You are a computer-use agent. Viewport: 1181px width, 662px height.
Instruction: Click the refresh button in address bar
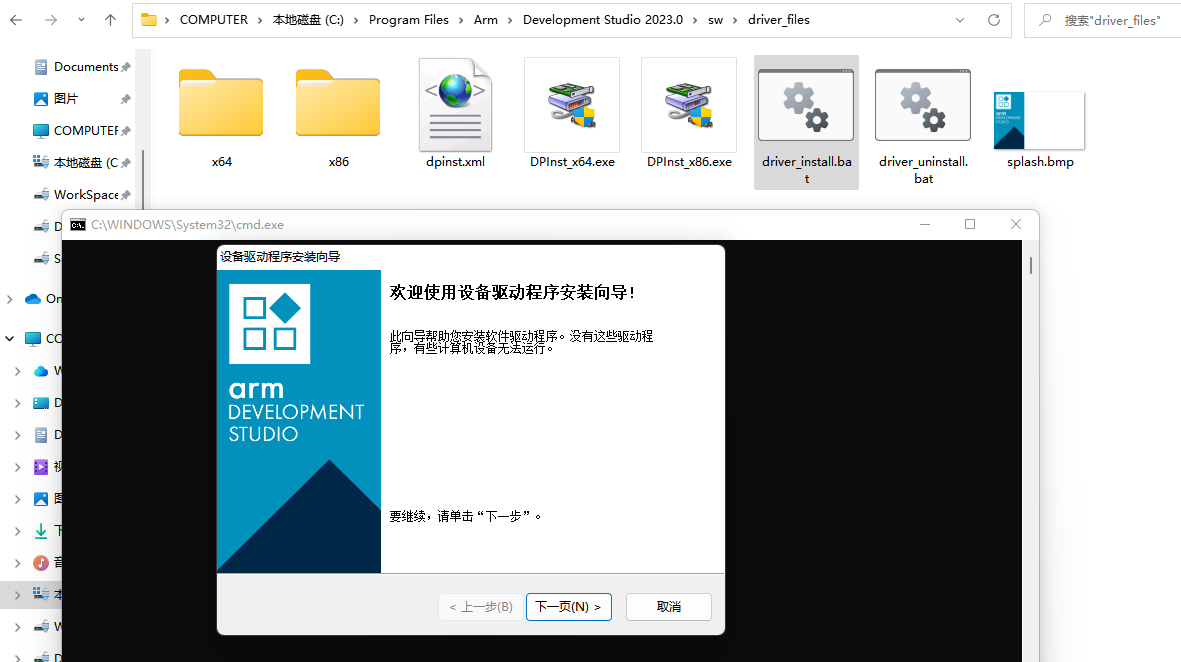tap(993, 20)
